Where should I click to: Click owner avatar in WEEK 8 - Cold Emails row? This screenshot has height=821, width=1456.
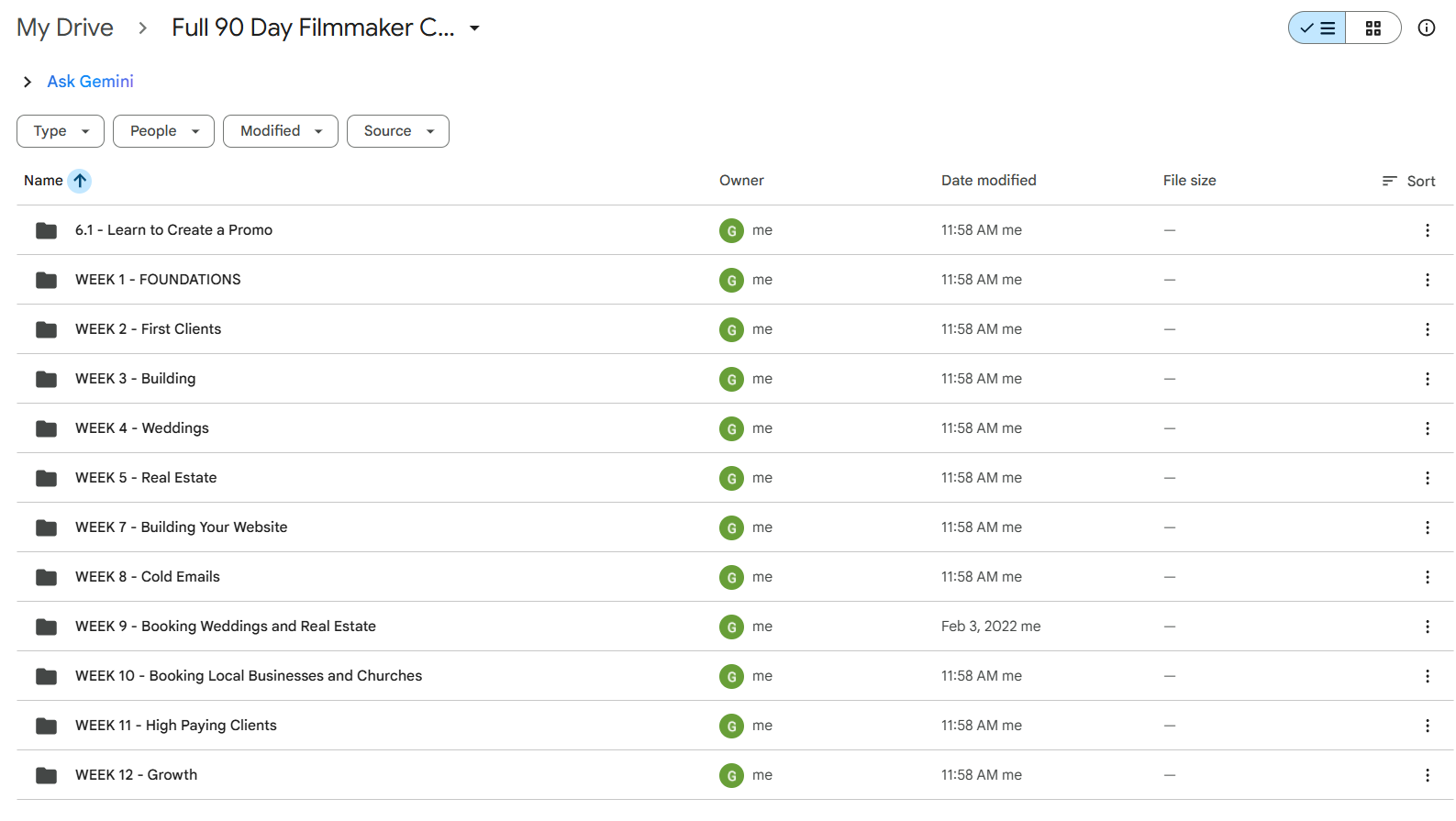(731, 577)
